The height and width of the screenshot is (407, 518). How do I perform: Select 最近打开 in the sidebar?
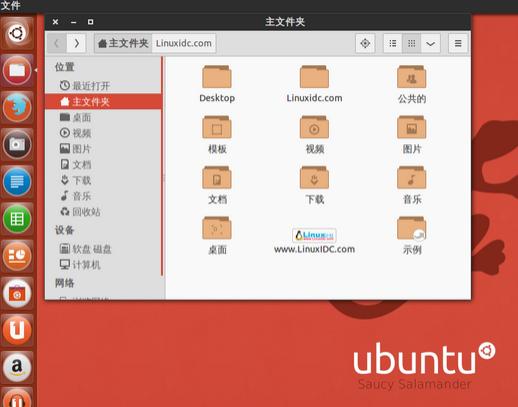click(103, 86)
